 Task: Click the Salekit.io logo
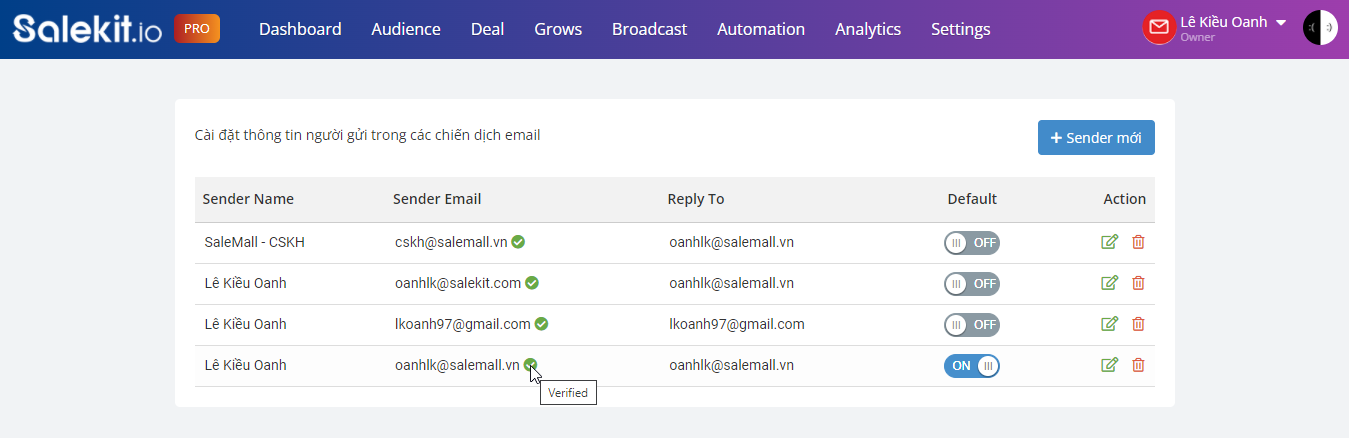click(x=88, y=29)
